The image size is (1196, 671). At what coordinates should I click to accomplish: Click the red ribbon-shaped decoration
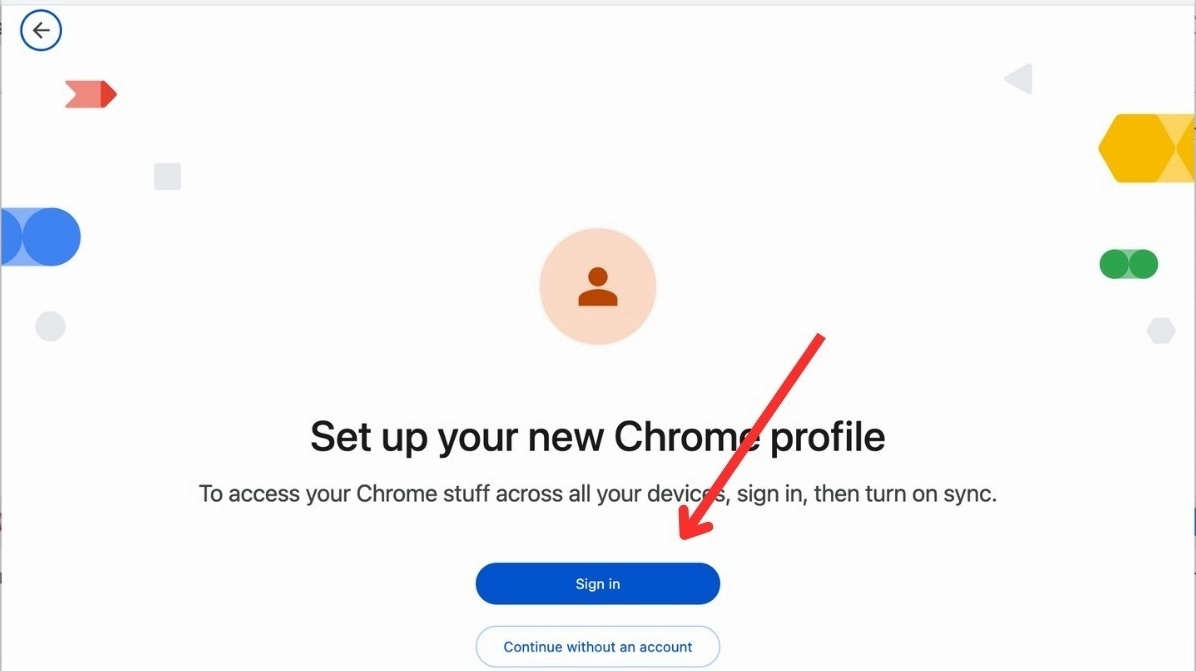point(91,95)
